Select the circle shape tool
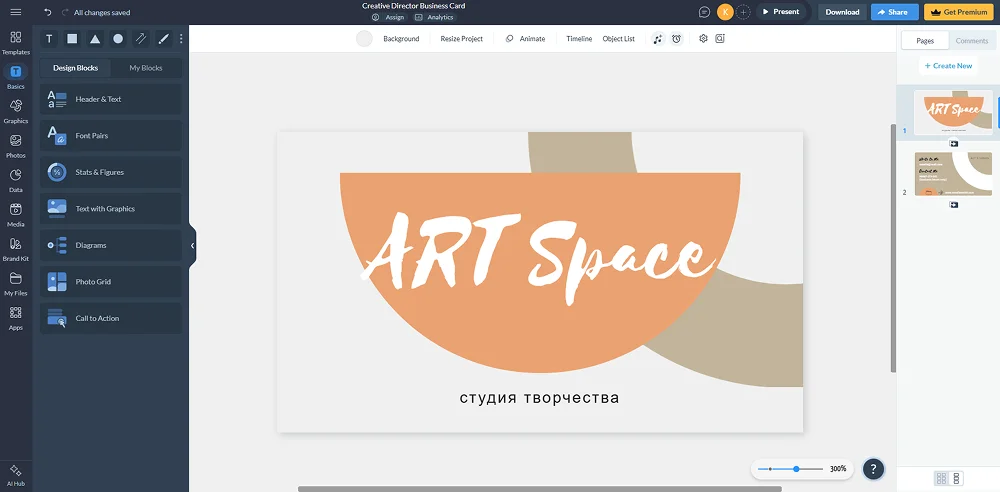The width and height of the screenshot is (1000, 492). [118, 39]
